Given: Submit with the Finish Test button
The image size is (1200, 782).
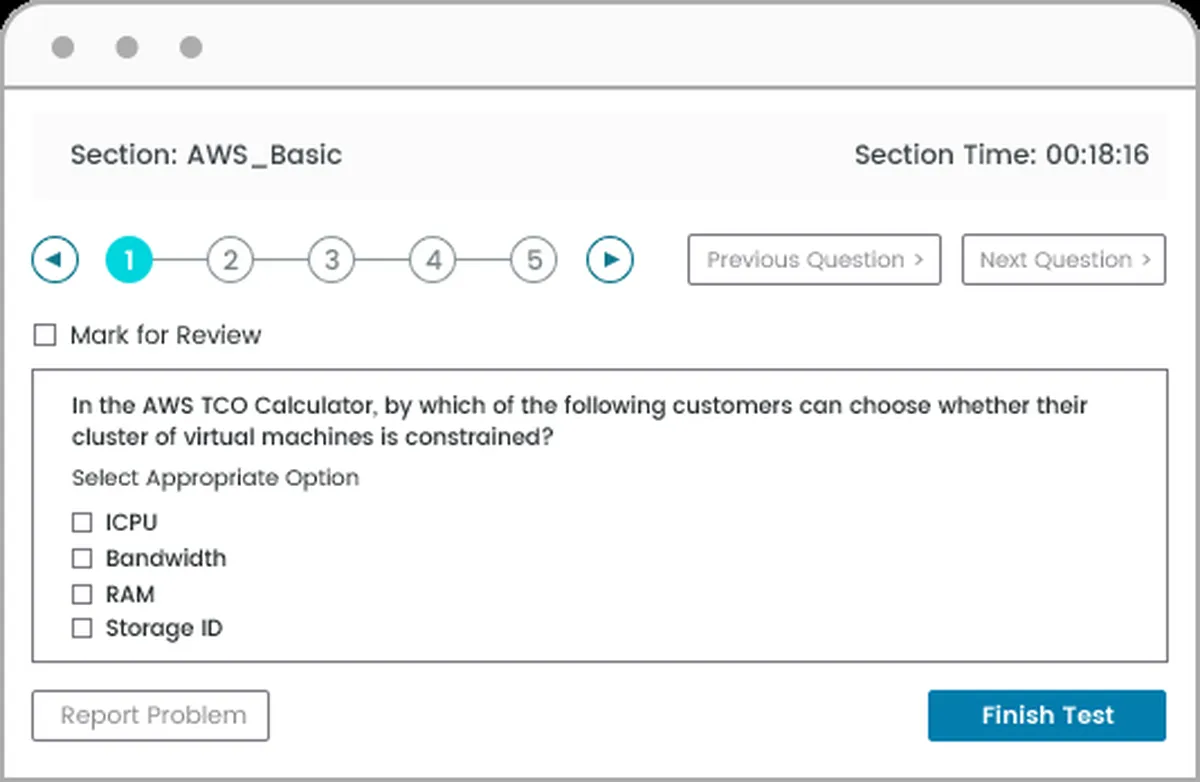Looking at the screenshot, I should 1046,716.
